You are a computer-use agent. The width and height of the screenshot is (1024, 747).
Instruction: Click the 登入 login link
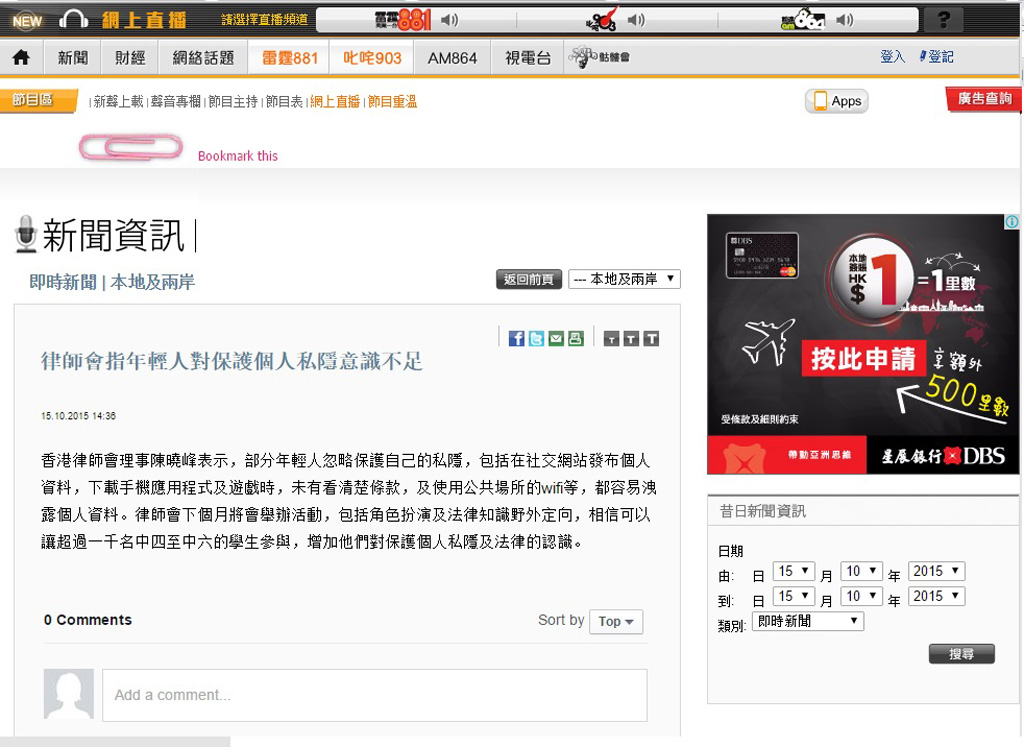click(892, 57)
